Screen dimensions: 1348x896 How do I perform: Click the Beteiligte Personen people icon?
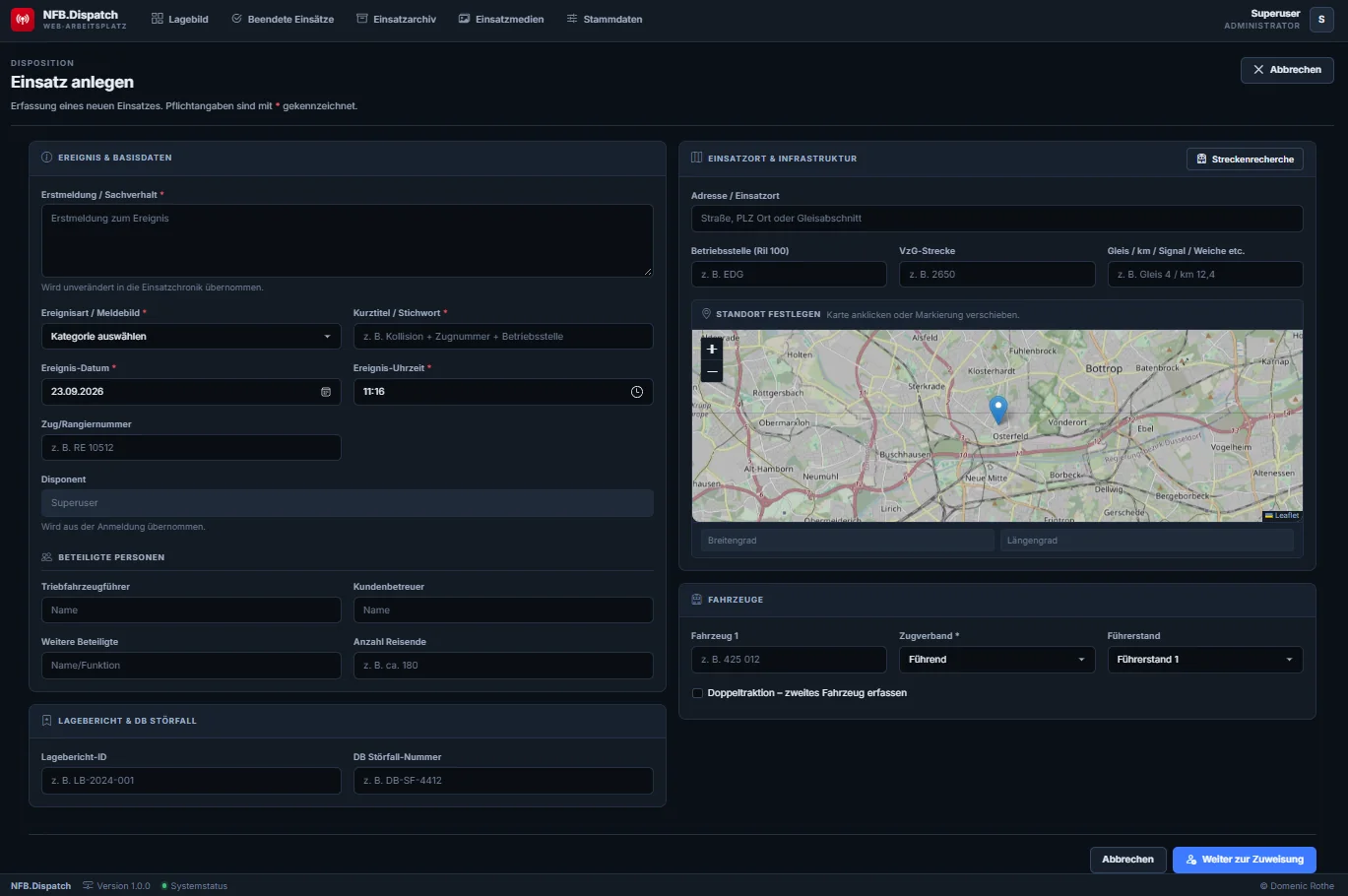pos(46,557)
